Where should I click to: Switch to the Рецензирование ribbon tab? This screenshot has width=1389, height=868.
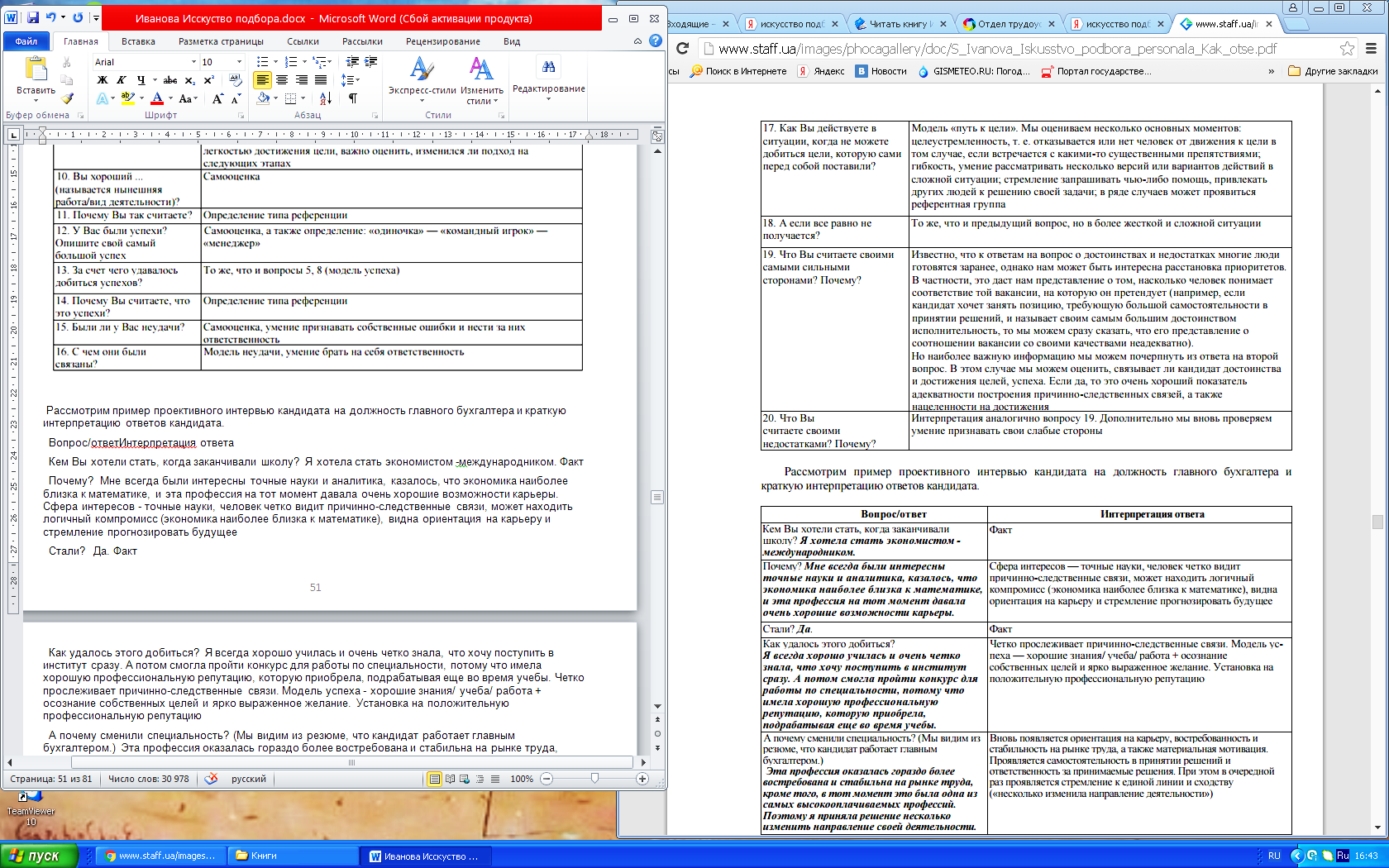click(442, 41)
